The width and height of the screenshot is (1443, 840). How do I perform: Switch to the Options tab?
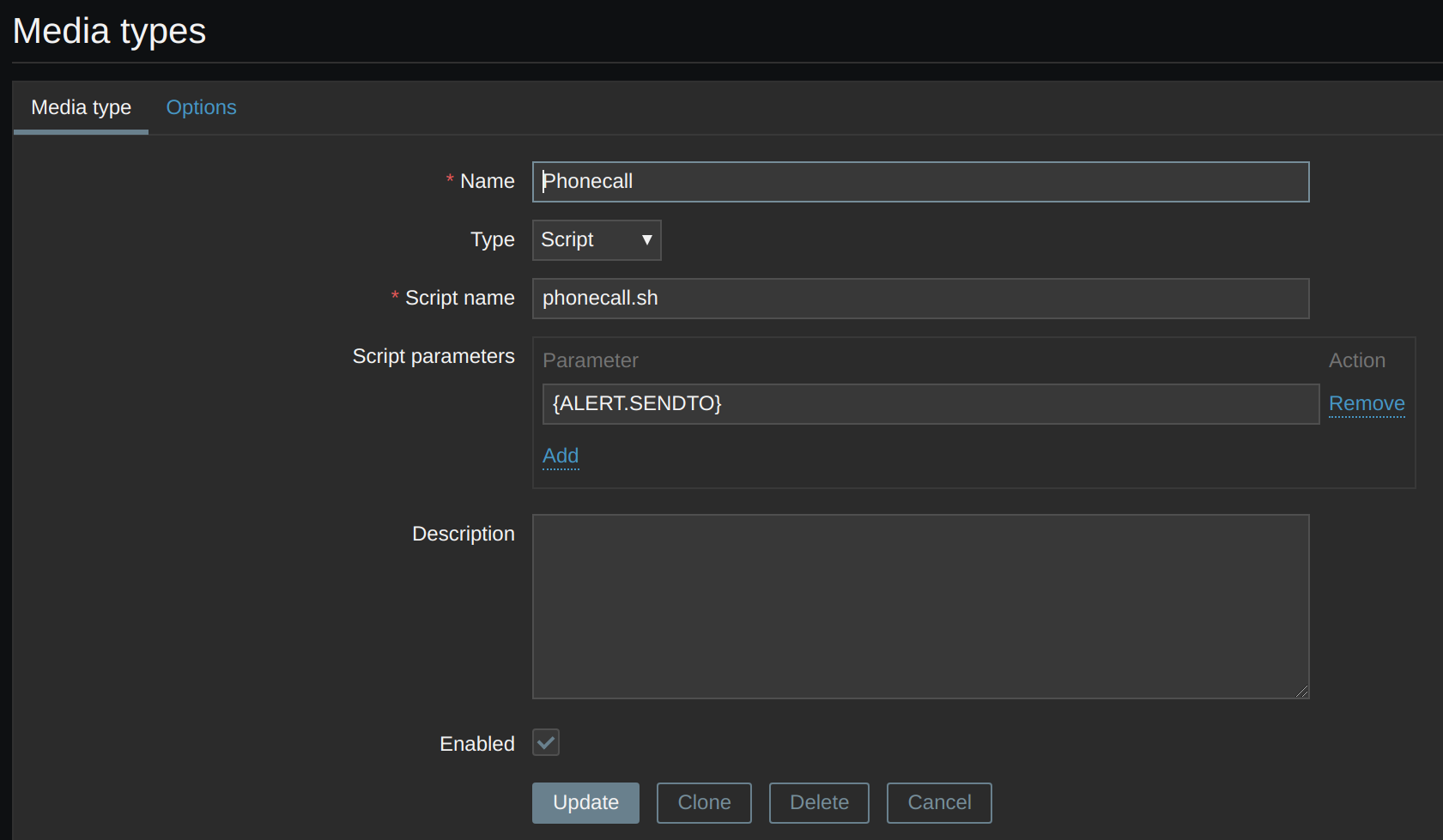201,107
